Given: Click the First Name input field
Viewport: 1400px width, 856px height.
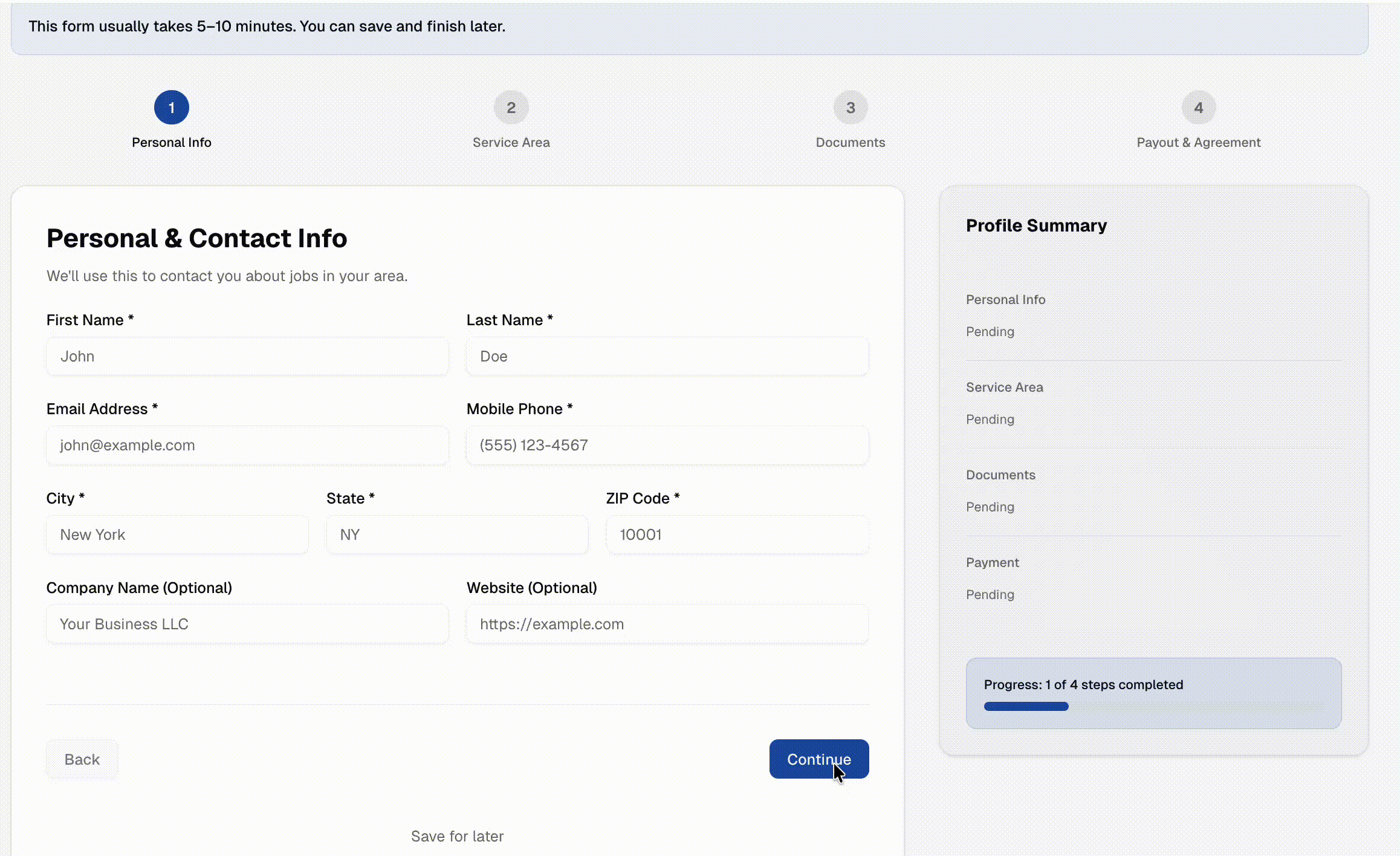Looking at the screenshot, I should click(x=247, y=356).
